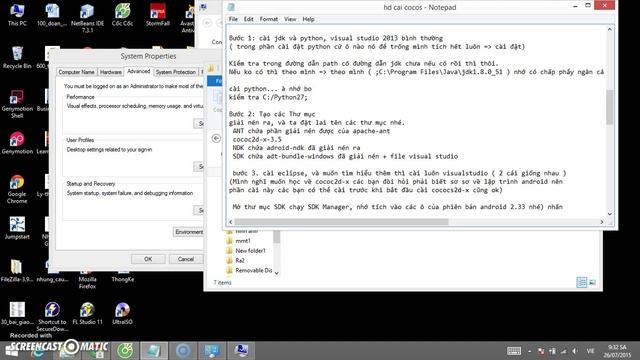Open the StormFall desktop shortcut
The image size is (640, 360).
click(158, 15)
